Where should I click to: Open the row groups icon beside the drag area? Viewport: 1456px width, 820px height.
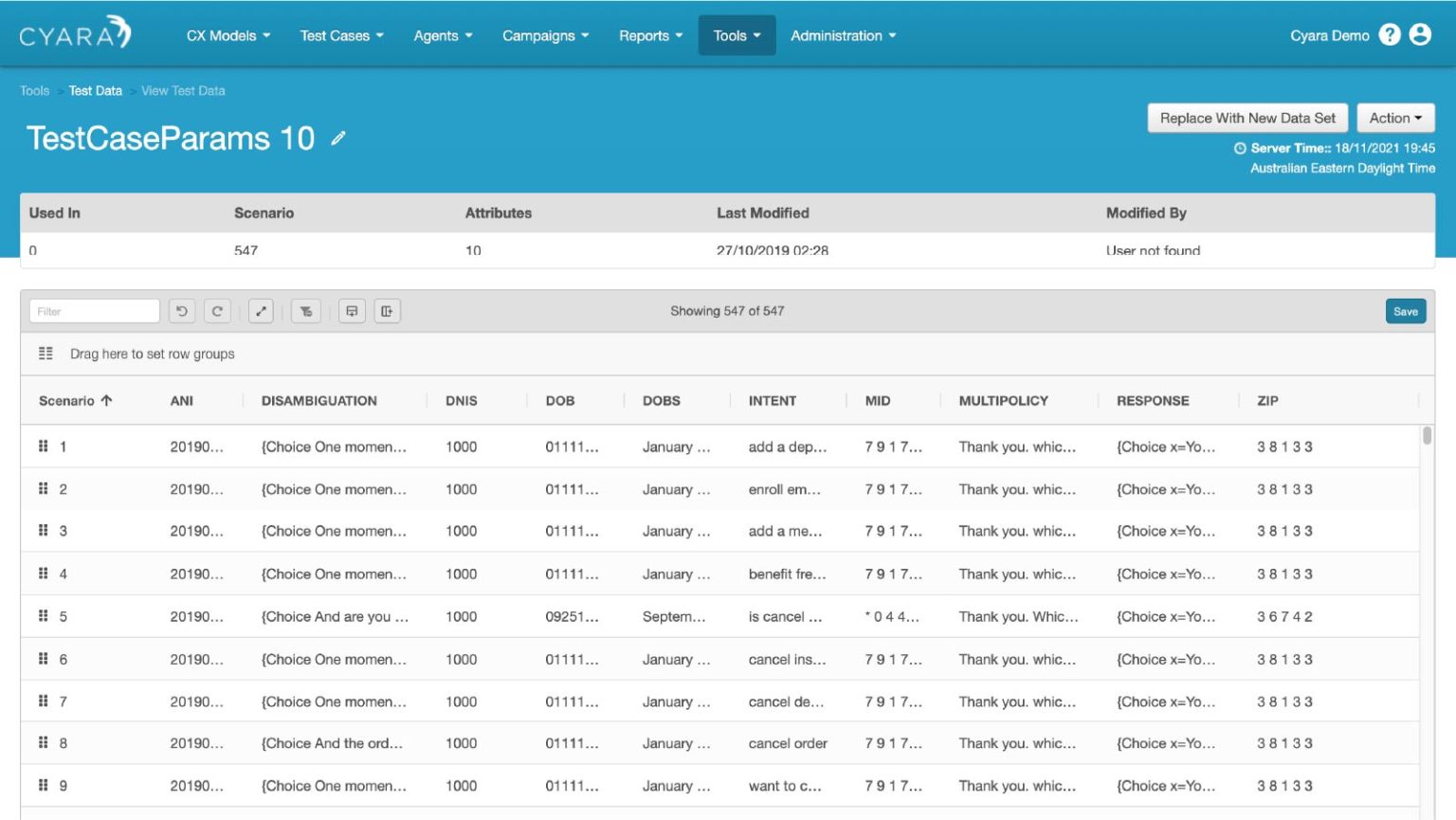pyautogui.click(x=44, y=353)
